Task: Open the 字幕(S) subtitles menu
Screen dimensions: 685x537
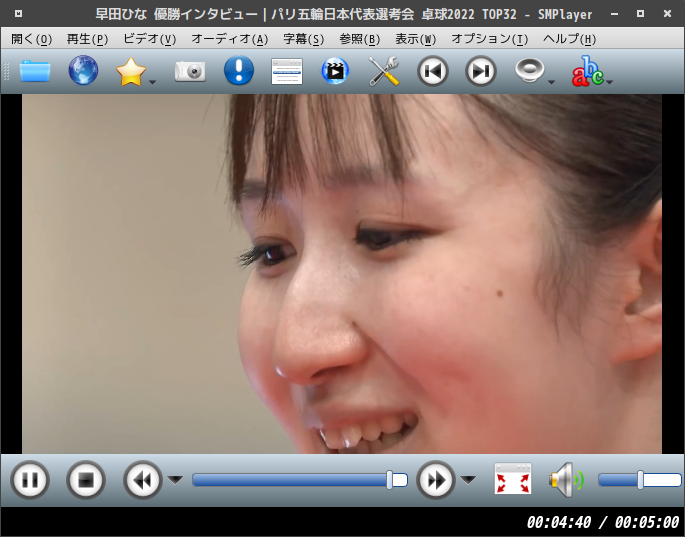Action: point(304,39)
